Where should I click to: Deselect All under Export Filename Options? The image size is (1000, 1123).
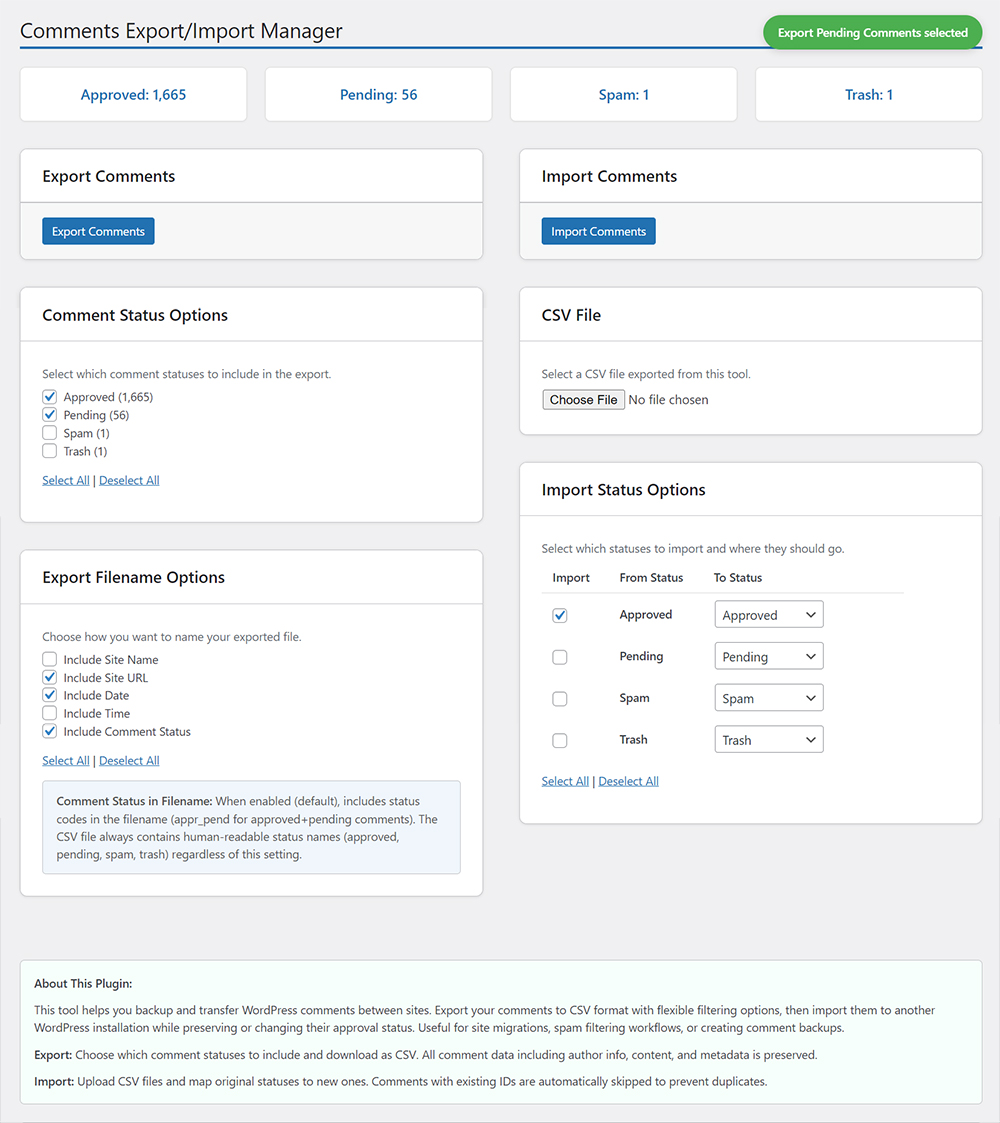tap(129, 760)
